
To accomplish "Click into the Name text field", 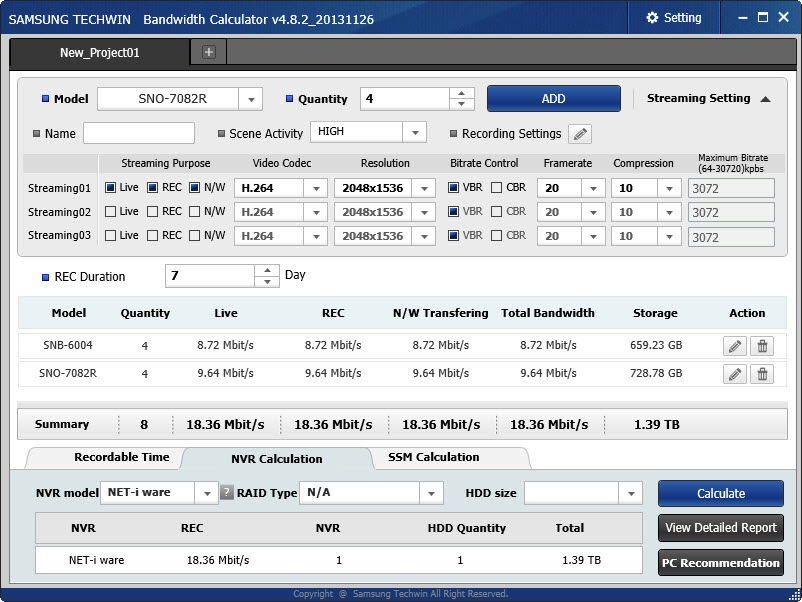I will tap(139, 134).
